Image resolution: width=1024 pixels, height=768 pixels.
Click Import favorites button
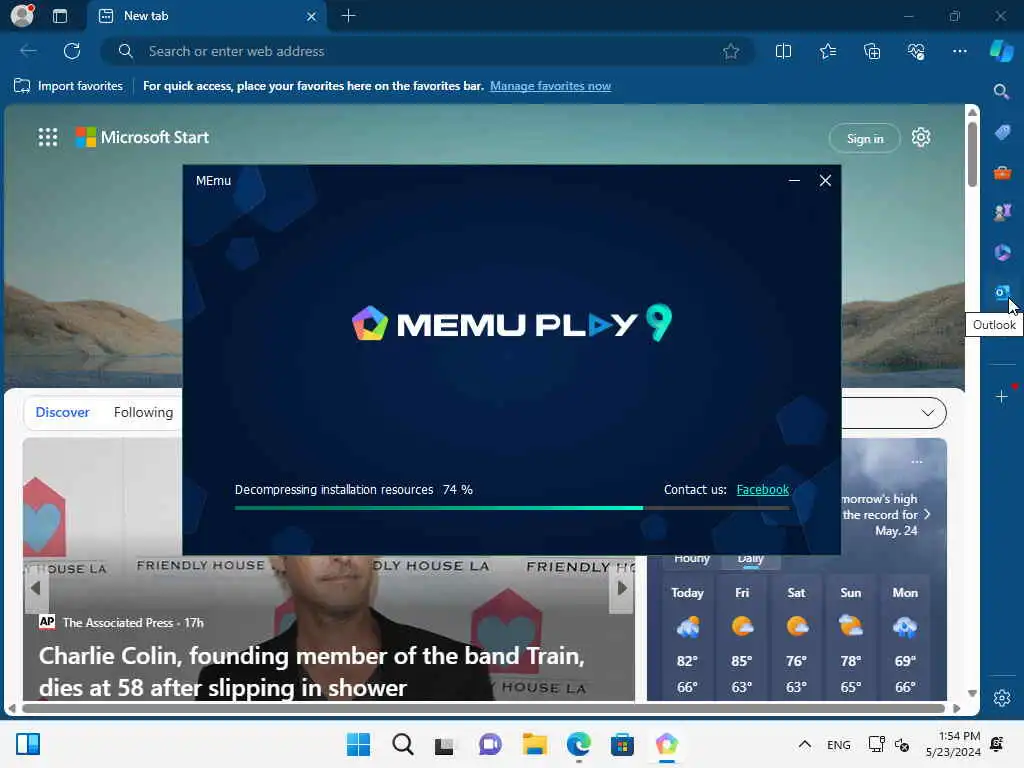(69, 86)
